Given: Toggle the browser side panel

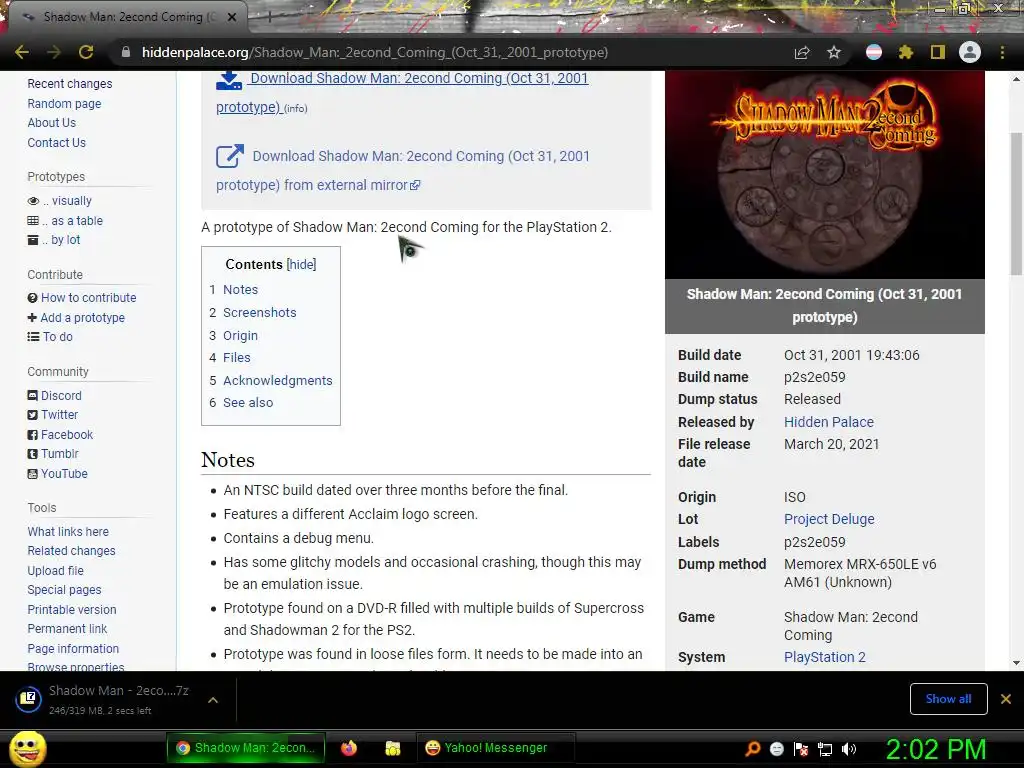Looking at the screenshot, I should pos(938,52).
